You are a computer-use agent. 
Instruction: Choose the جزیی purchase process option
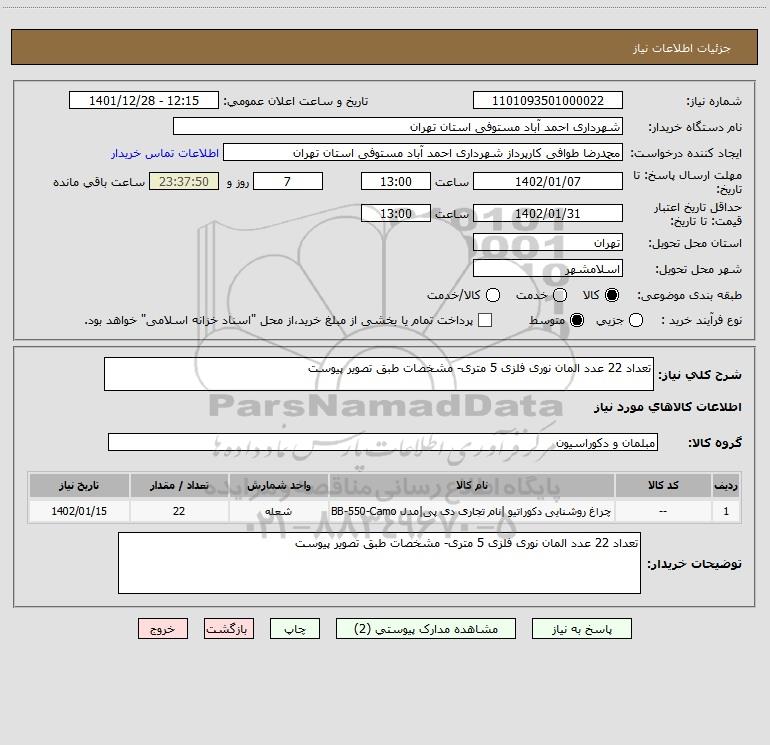(635, 321)
